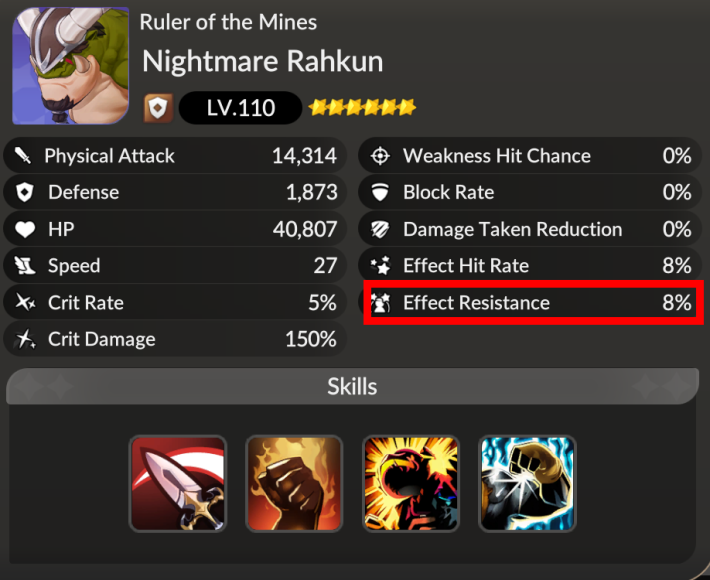Click the HP heart icon
This screenshot has height=580, width=710.
point(25,229)
